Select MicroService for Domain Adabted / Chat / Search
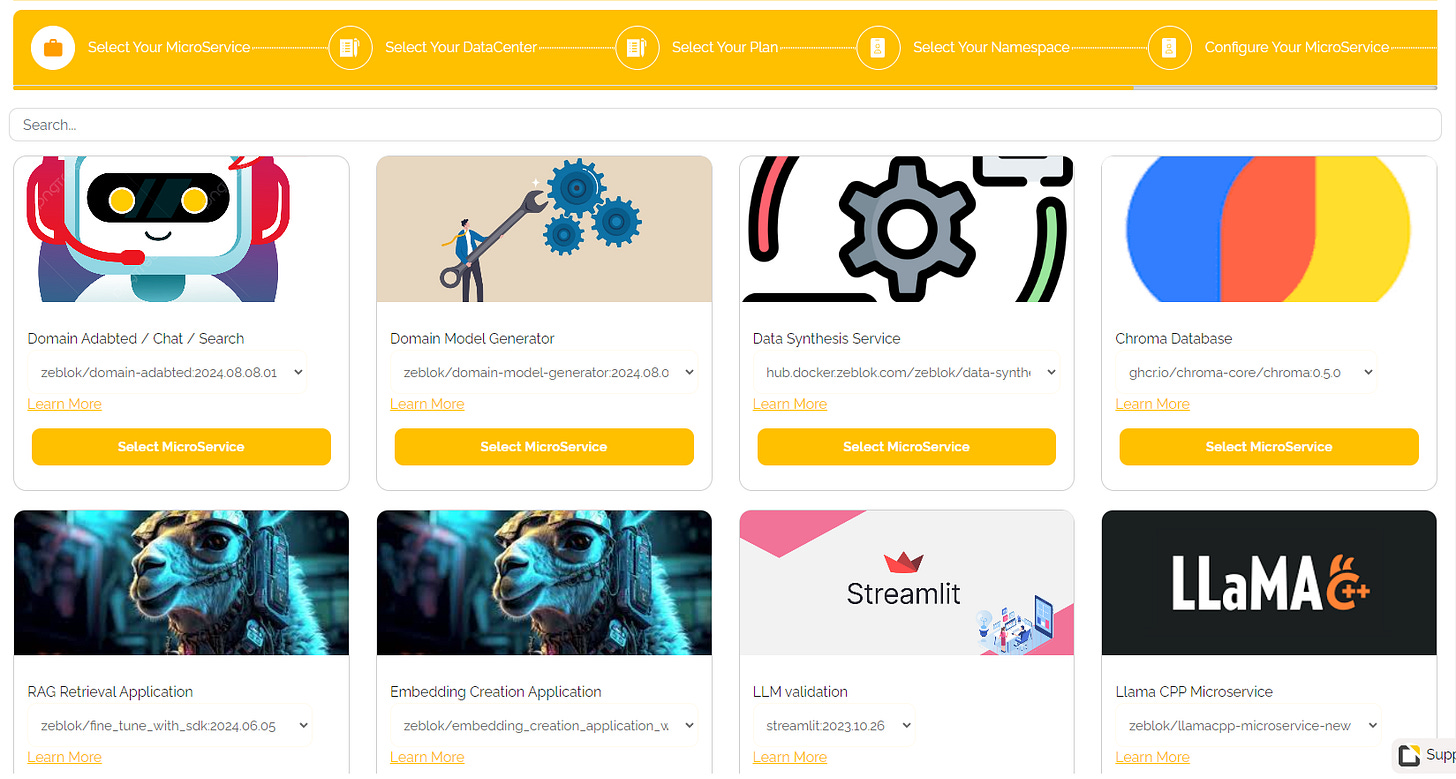Screen dimensions: 1456x779 click(x=181, y=447)
